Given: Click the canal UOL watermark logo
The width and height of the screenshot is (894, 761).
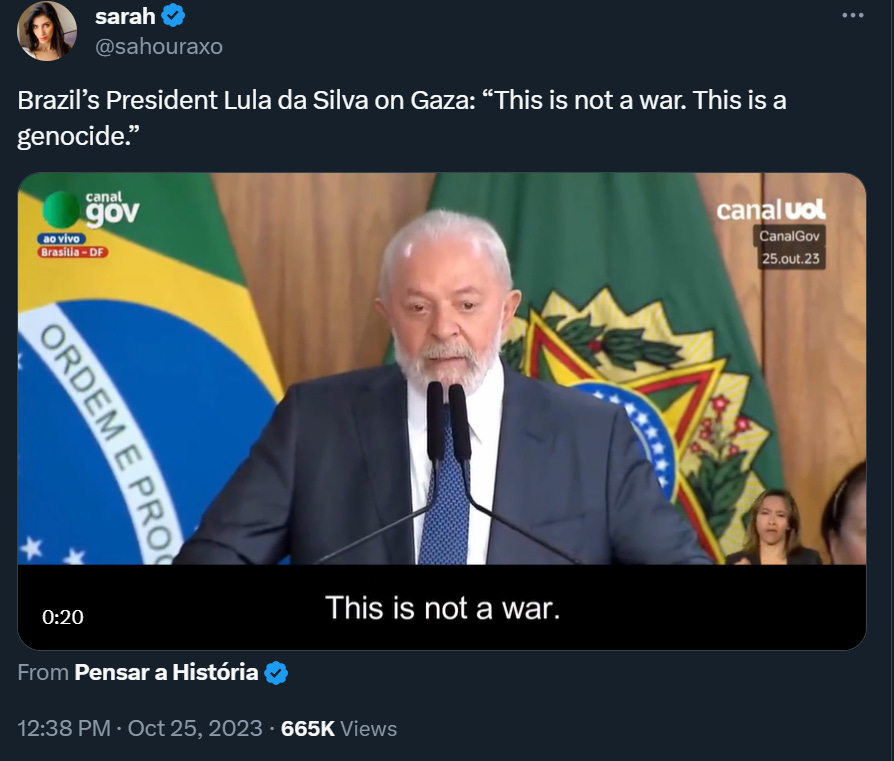Looking at the screenshot, I should 771,210.
